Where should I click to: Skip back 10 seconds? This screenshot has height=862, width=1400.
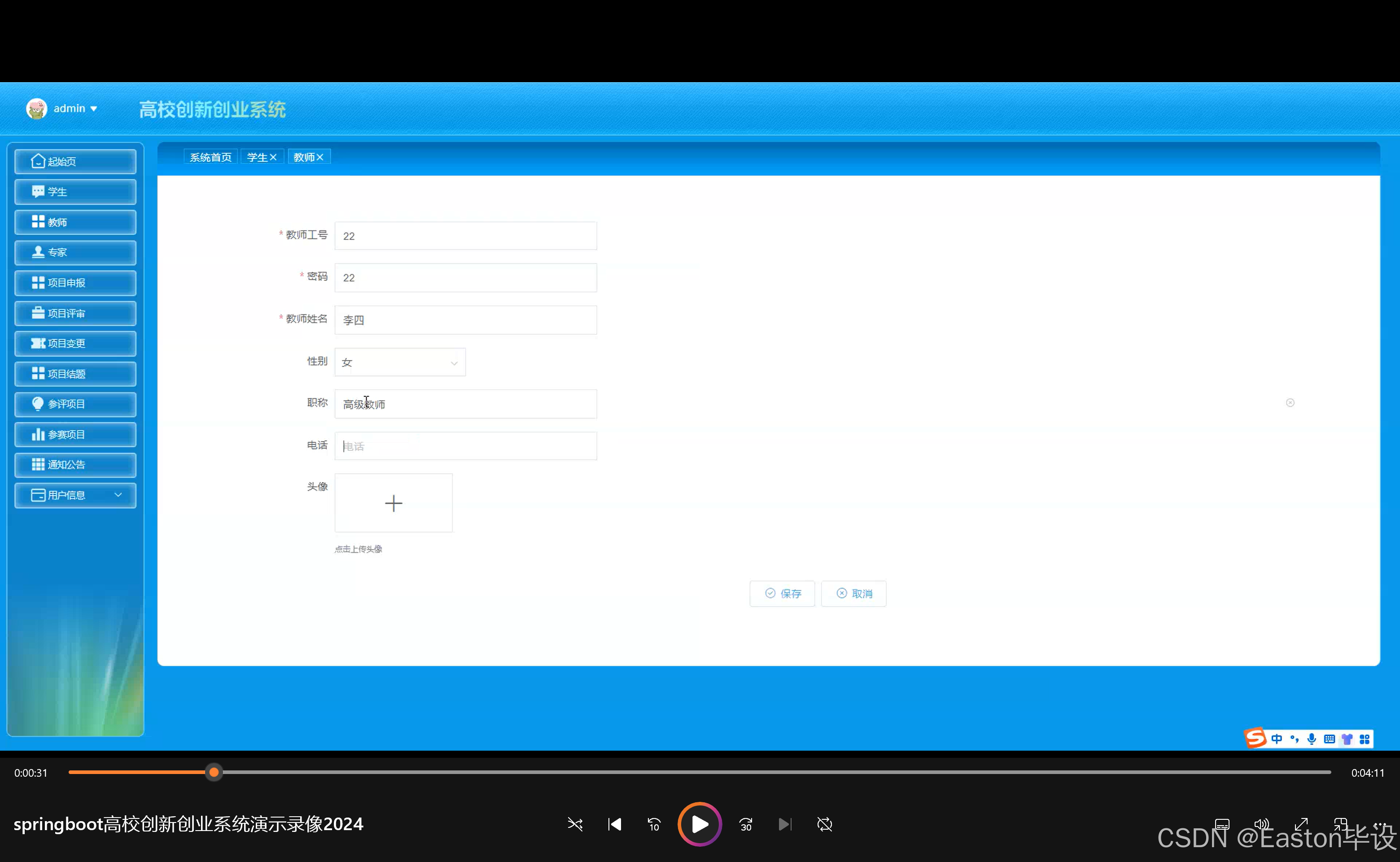[654, 824]
